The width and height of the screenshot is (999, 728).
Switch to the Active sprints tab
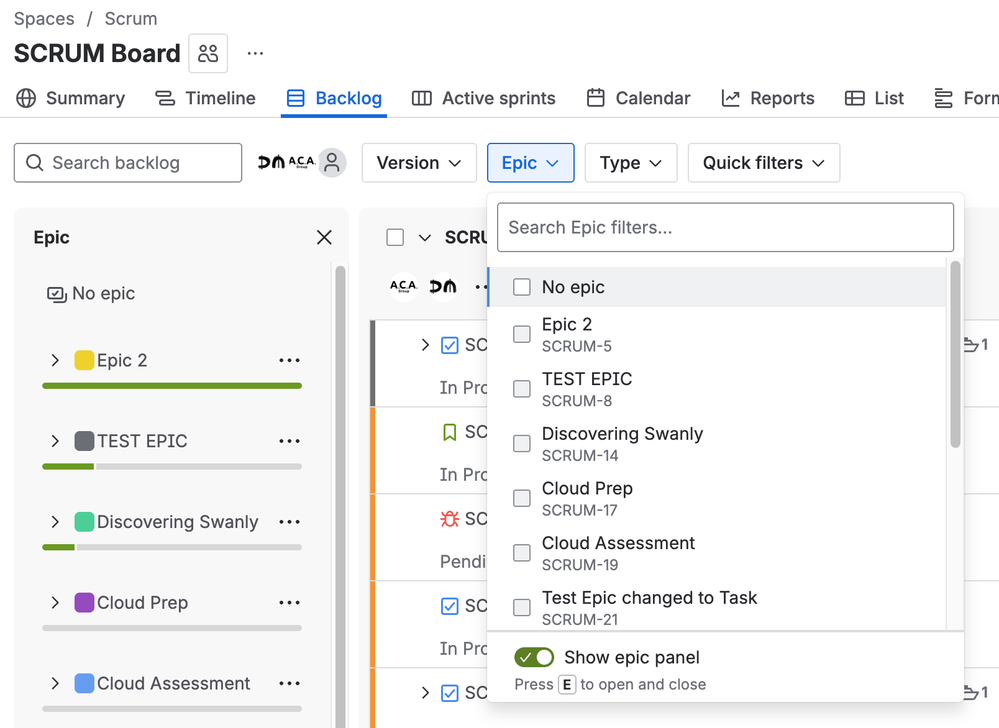coord(484,98)
